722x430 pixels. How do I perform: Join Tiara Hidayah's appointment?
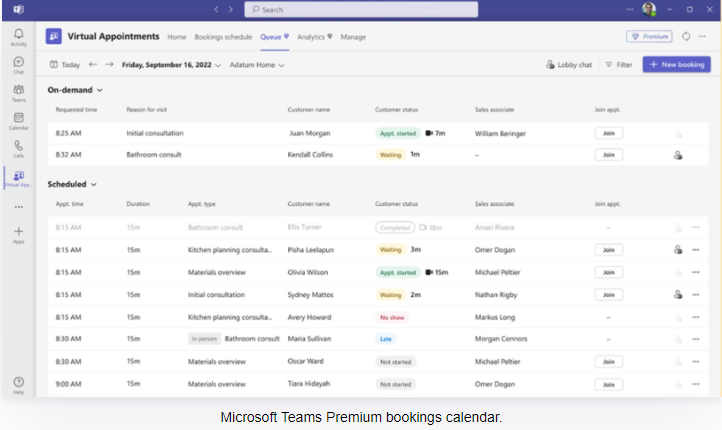tap(609, 384)
